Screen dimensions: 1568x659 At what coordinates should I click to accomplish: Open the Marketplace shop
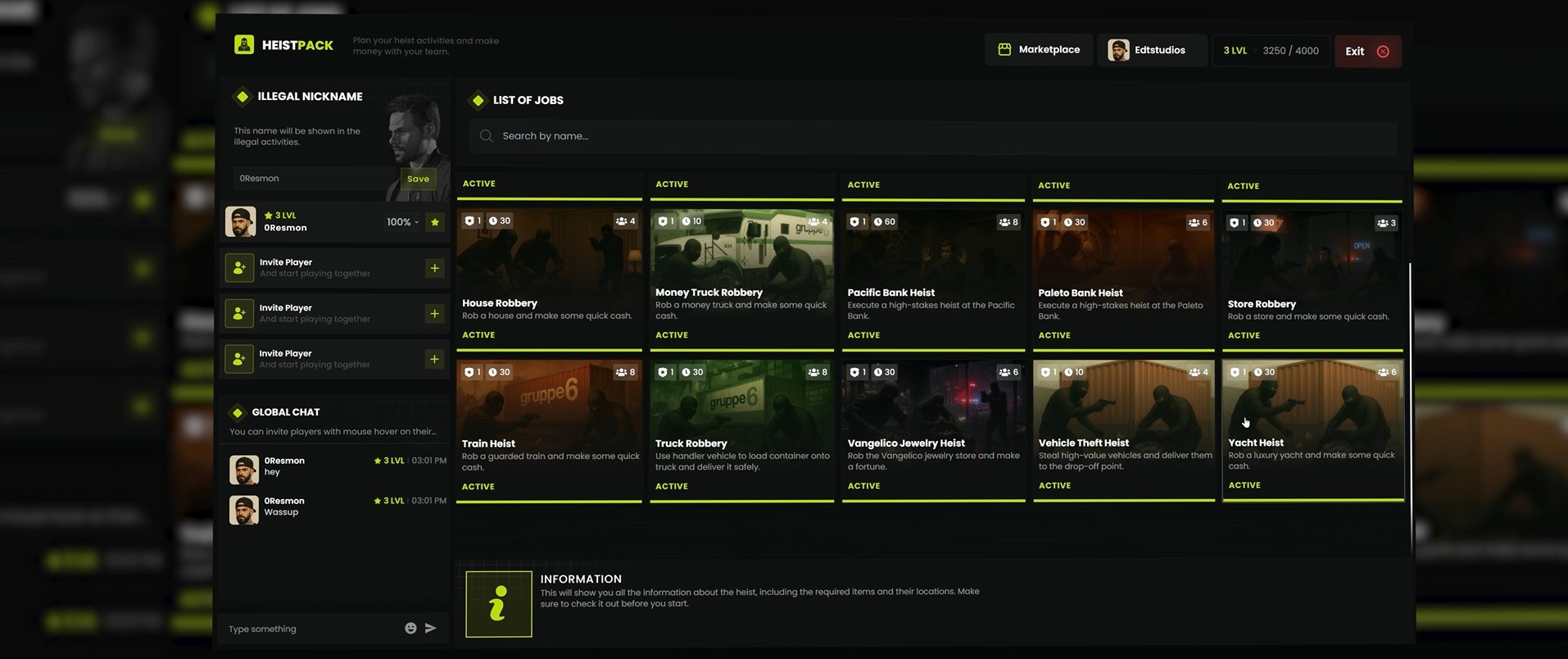click(1039, 50)
